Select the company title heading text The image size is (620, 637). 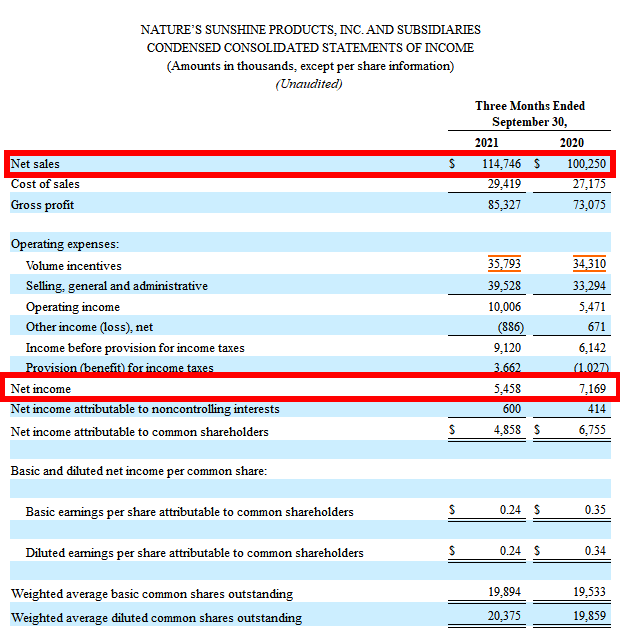click(310, 30)
